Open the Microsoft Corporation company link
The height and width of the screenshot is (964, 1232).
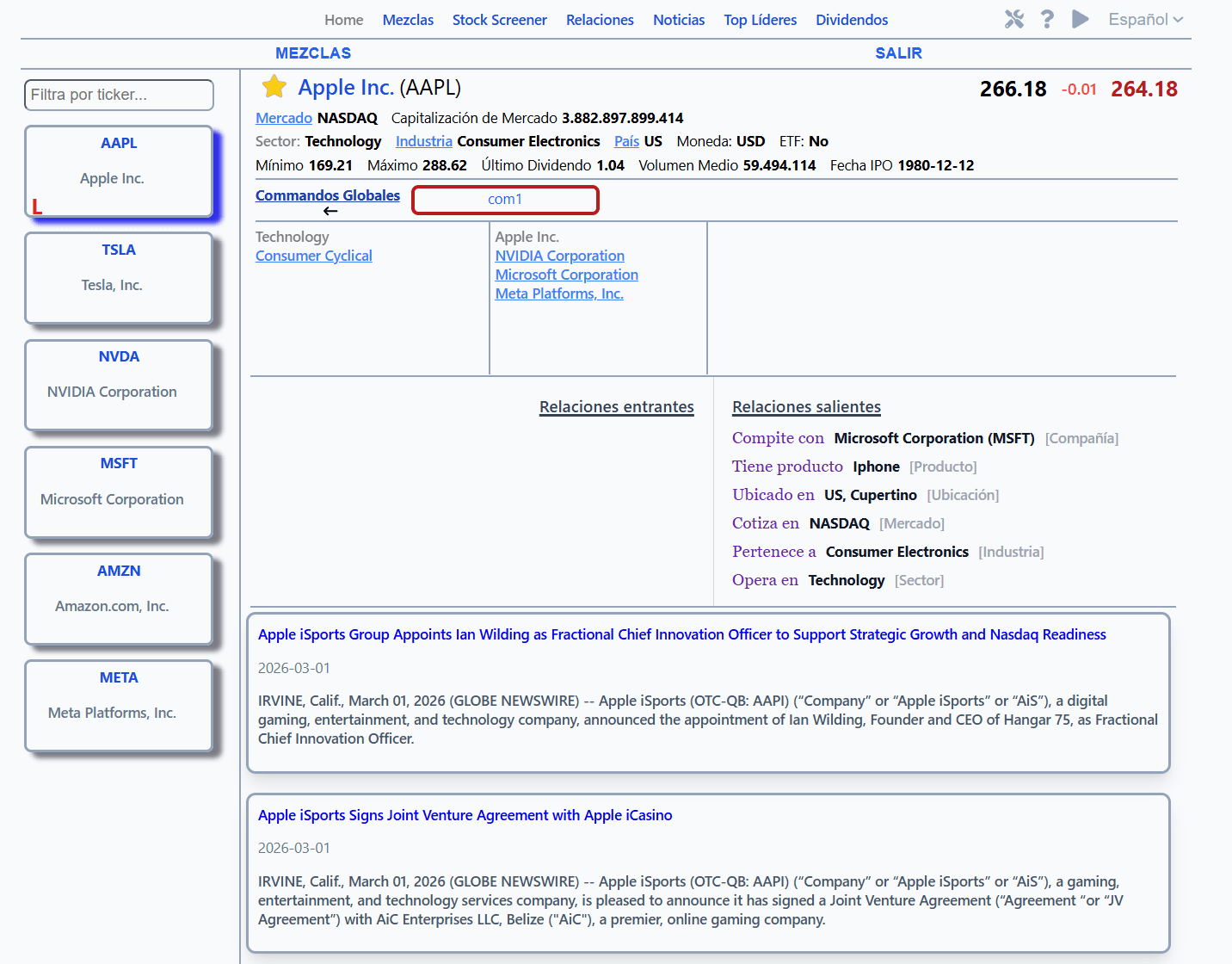[x=566, y=275]
